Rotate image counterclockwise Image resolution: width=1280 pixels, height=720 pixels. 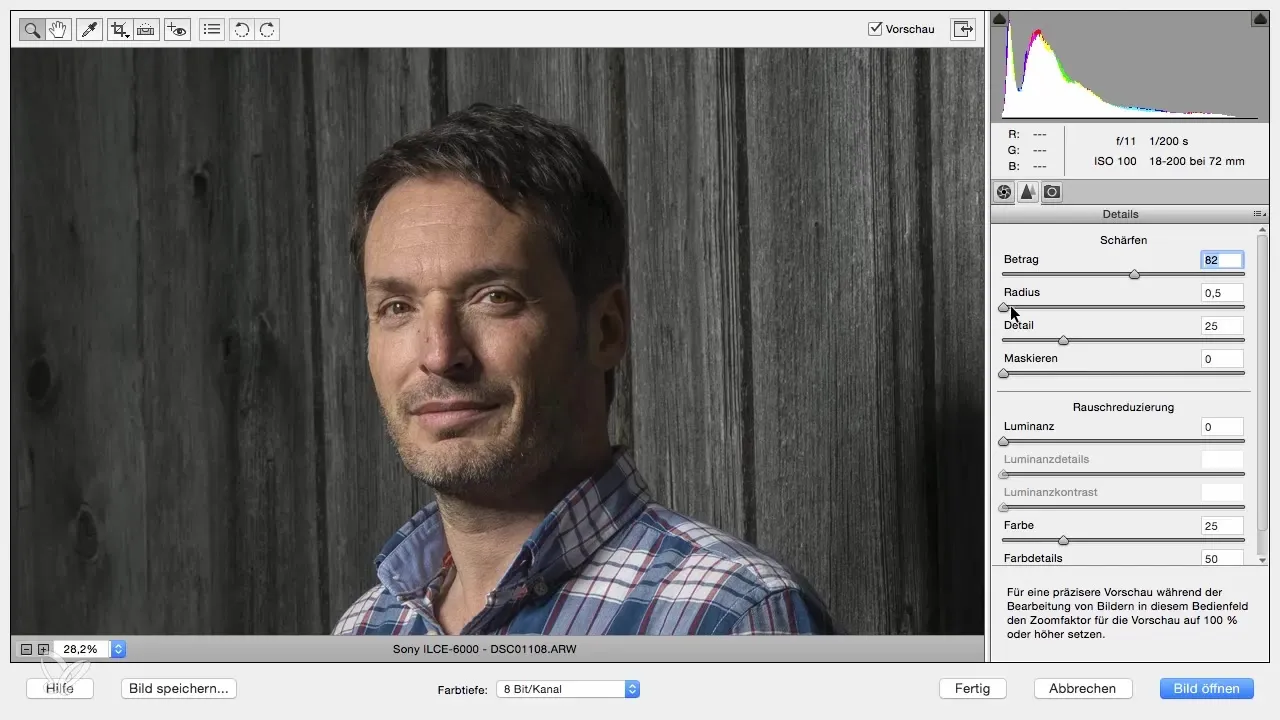click(241, 30)
